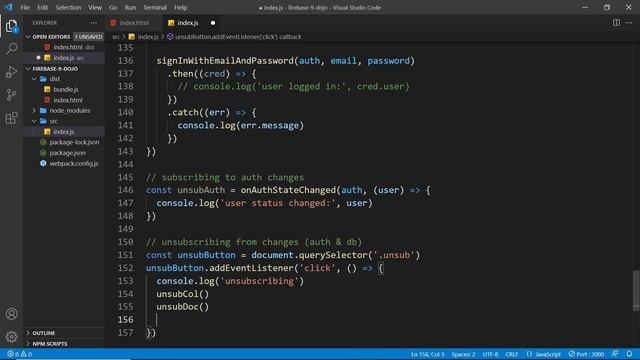Click the editor vertical scrollbar thumb

[636, 290]
